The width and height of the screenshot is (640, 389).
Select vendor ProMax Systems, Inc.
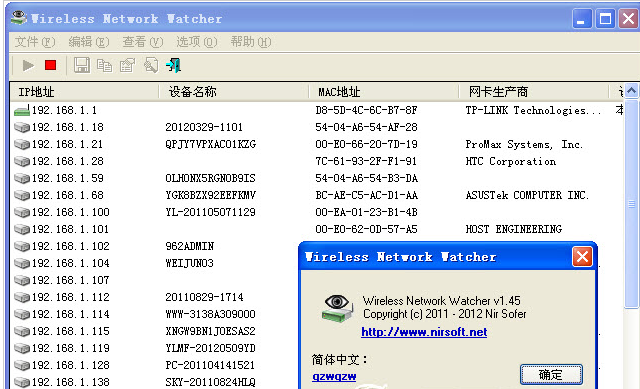click(524, 144)
